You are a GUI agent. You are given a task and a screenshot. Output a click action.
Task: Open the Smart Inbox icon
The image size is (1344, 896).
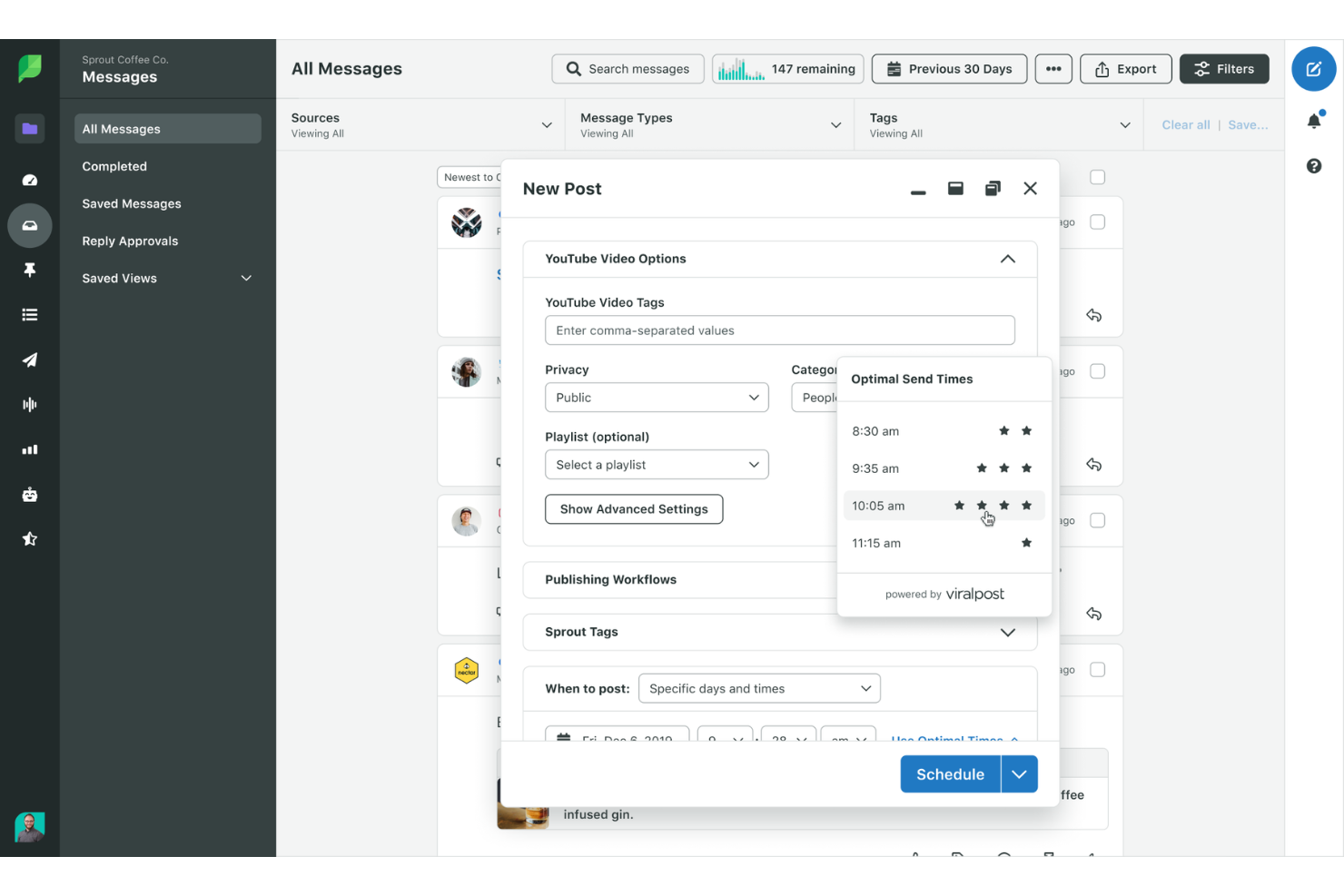(30, 225)
